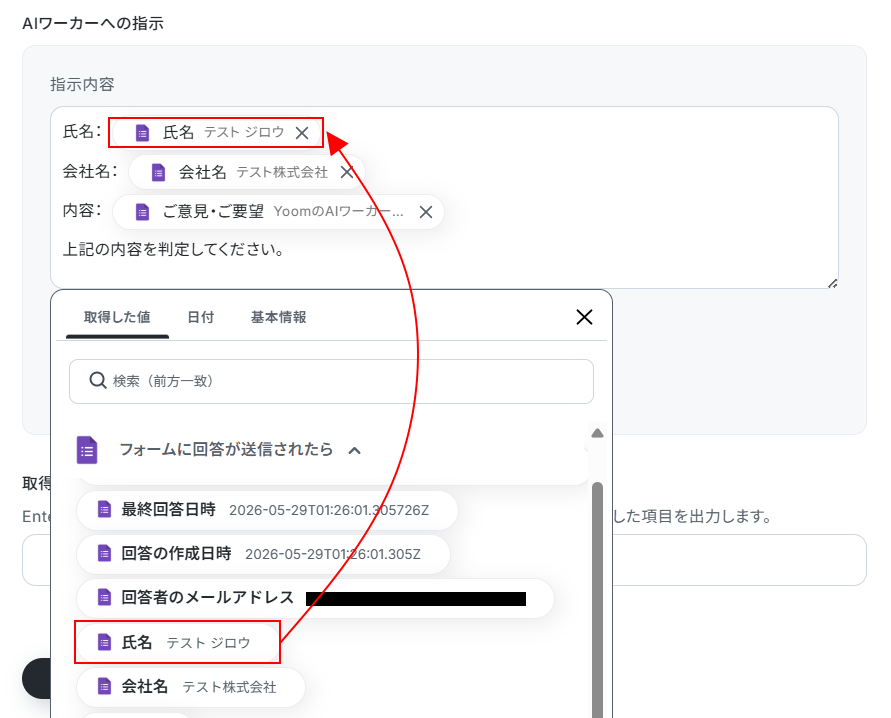891x718 pixels.
Task: Insert the 氏名 テスト ジロウ value from list
Action: point(178,642)
